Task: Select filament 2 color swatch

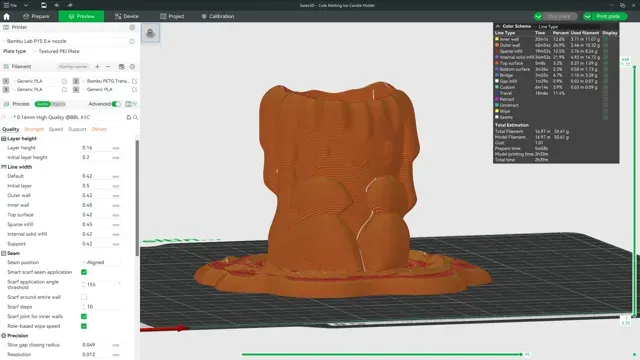Action: tap(76, 81)
